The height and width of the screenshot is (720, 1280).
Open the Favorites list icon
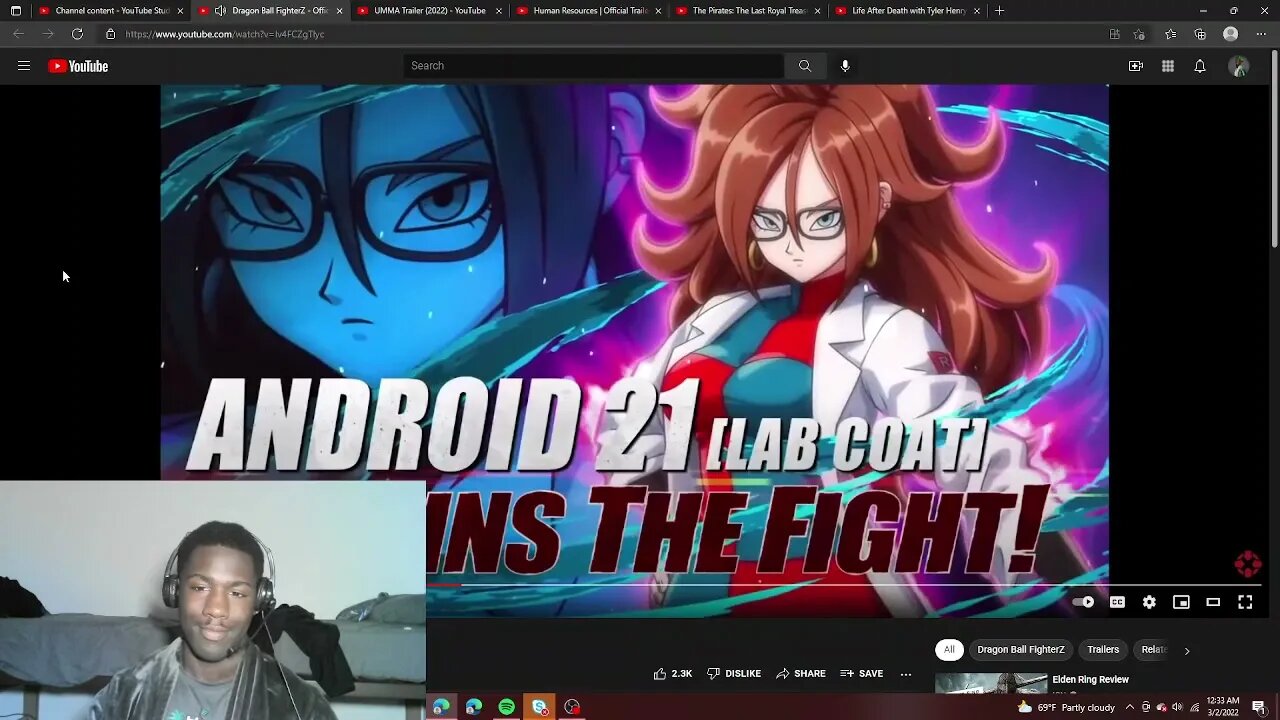(1170, 34)
